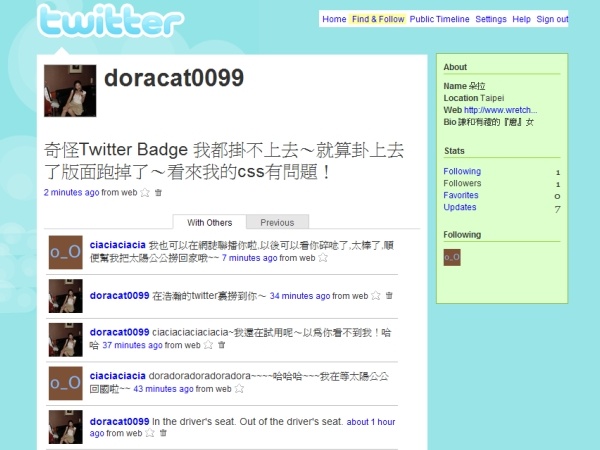The height and width of the screenshot is (450, 600).
Task: Click the Twitter logo
Action: click(111, 21)
